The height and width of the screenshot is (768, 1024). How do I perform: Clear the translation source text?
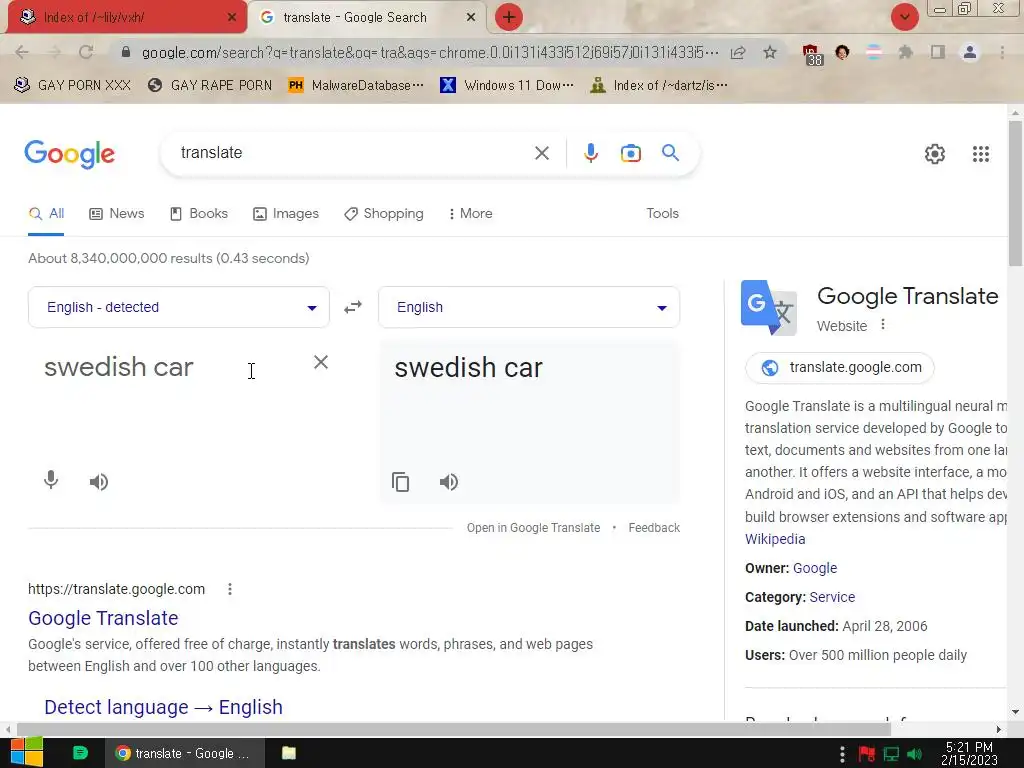coord(321,362)
